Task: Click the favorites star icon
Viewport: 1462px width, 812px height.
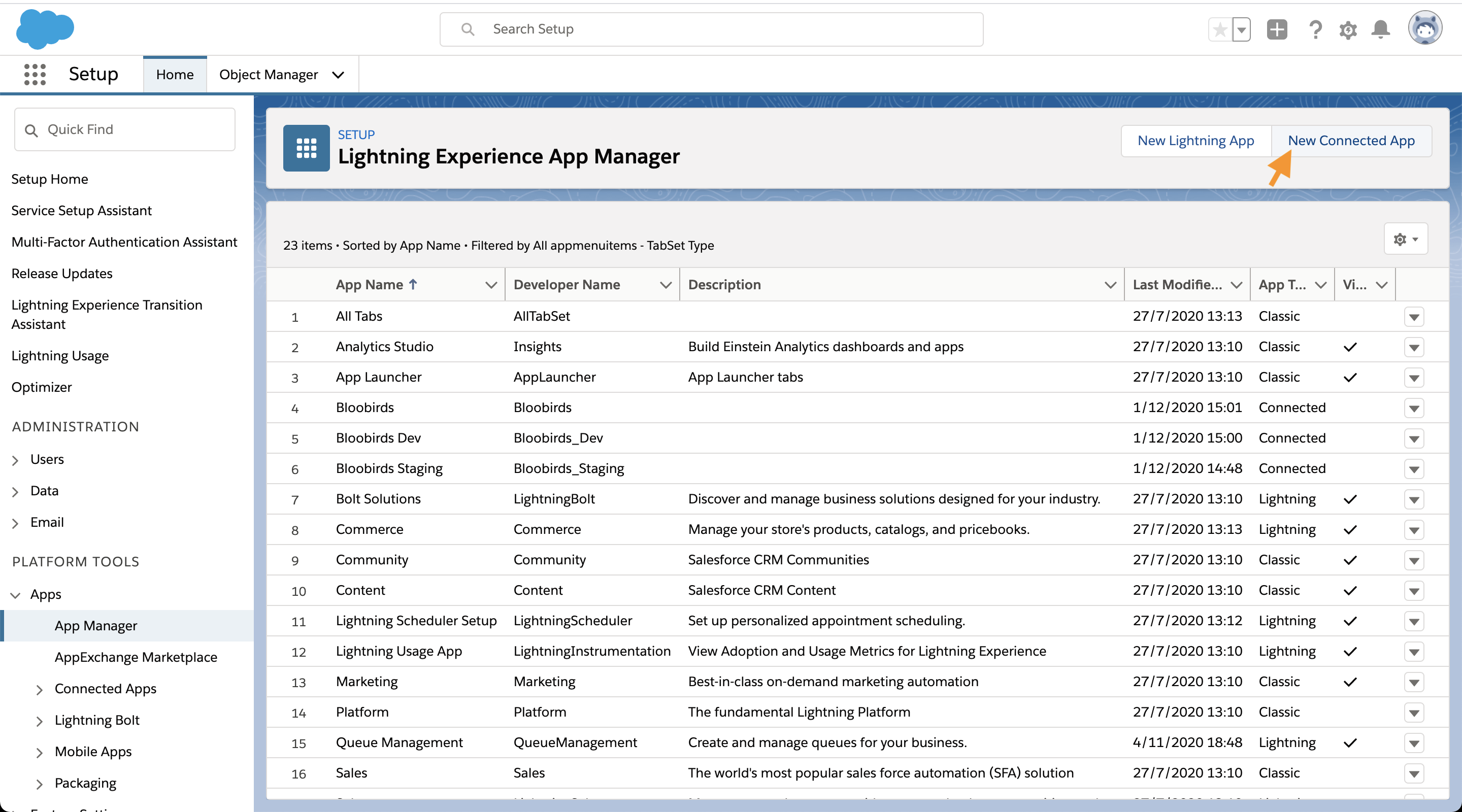Action: tap(1220, 29)
